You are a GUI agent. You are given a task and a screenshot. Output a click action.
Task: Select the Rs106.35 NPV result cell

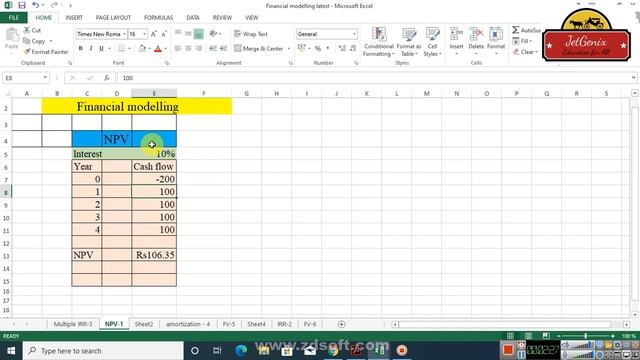coord(154,255)
